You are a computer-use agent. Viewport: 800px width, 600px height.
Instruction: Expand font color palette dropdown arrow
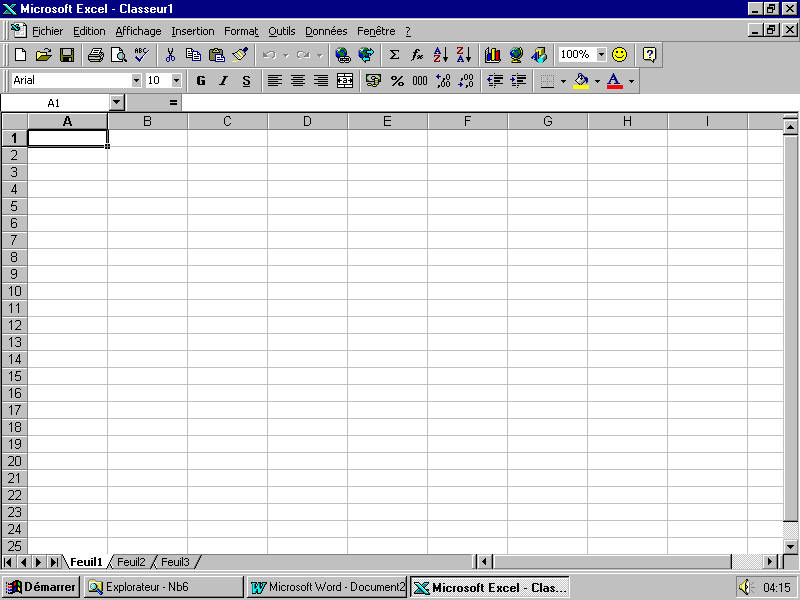coord(631,81)
